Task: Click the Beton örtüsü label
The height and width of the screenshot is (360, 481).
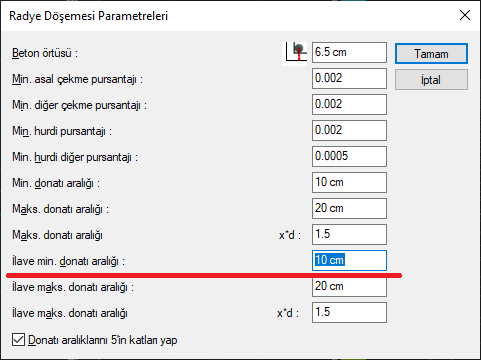Action: click(45, 53)
